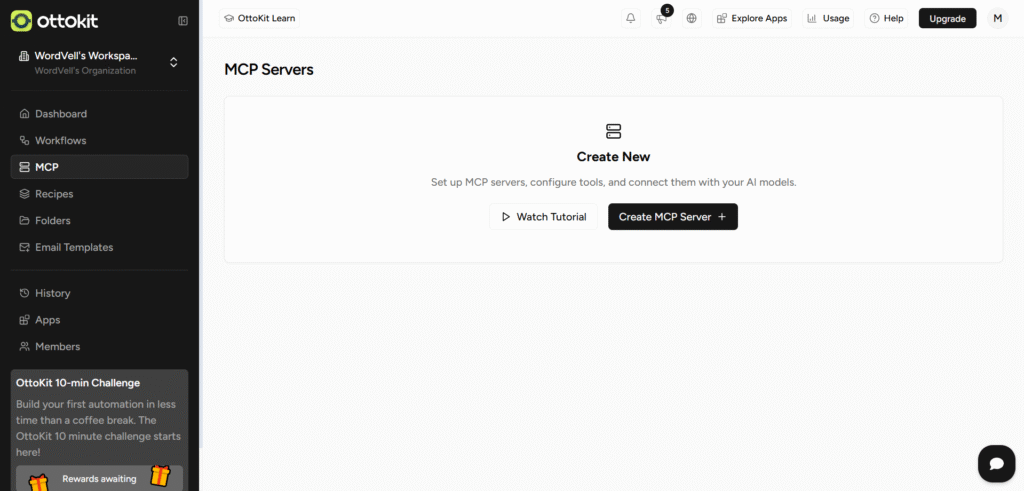Click the plus icon in Create MCP Server
The width and height of the screenshot is (1024, 491).
[722, 217]
